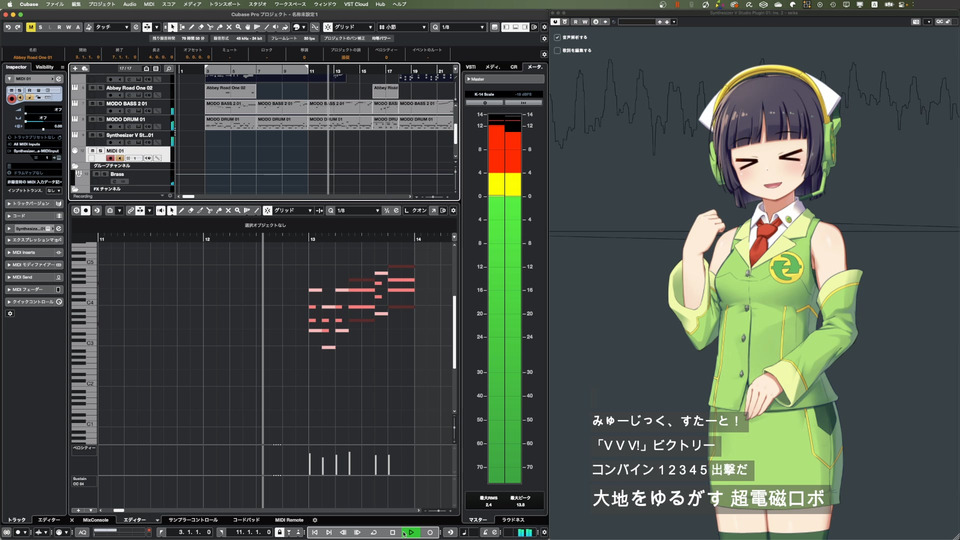The image size is (960, 540).
Task: Click the Redo arrow in Cubase toolbar
Action: [17, 27]
